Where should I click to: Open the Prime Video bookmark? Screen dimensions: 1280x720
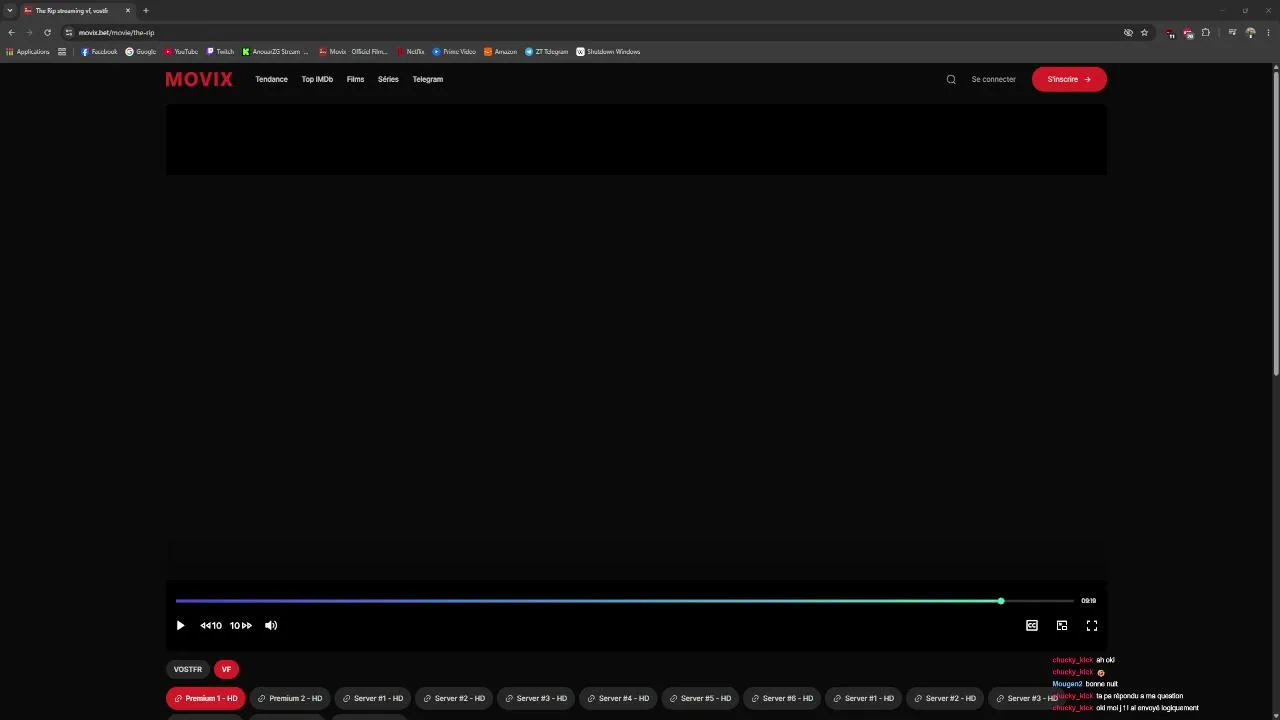[454, 52]
